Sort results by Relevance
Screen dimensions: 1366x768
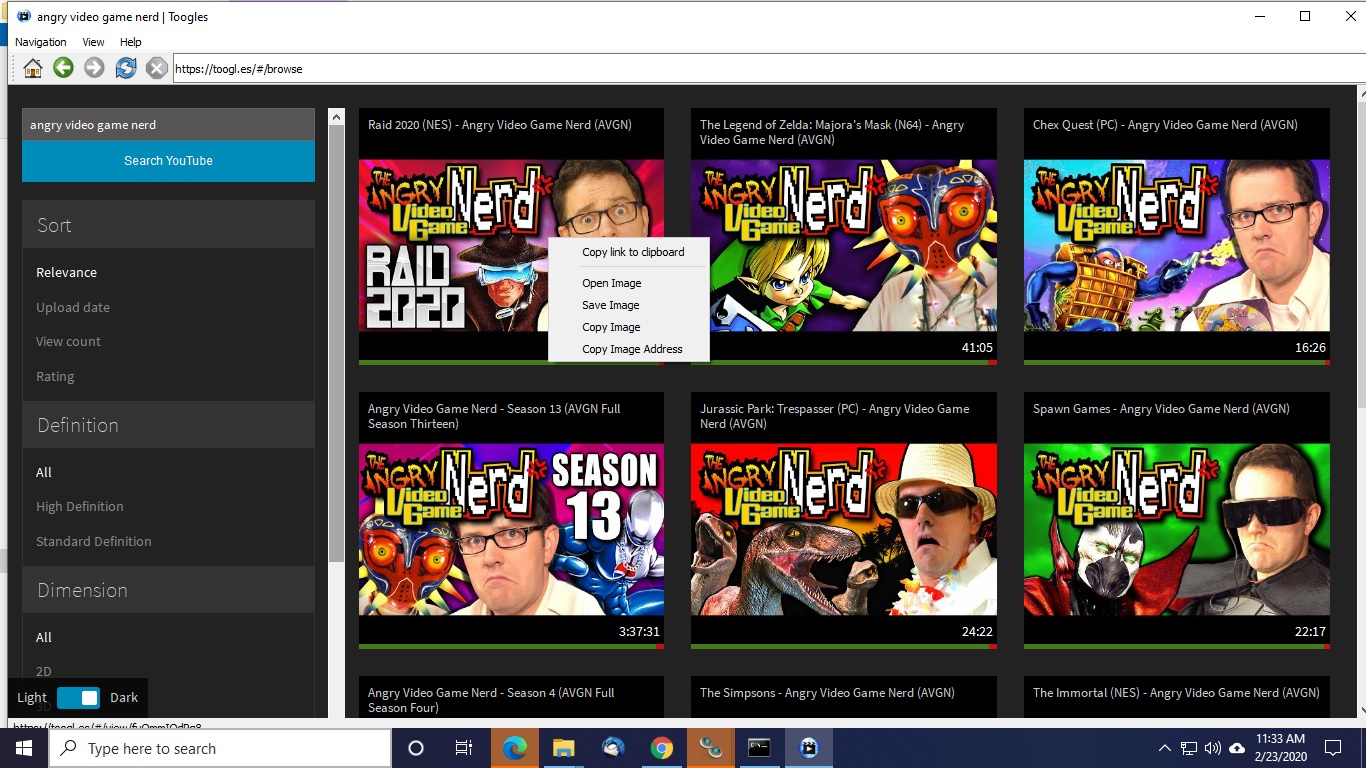[x=67, y=272]
